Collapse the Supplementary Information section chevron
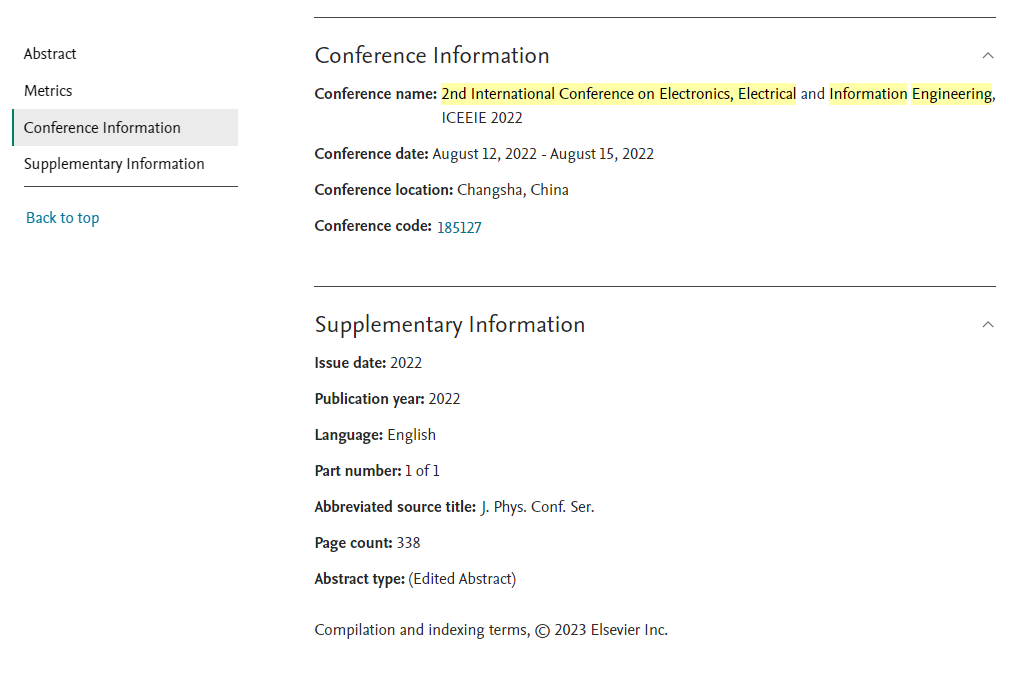 pos(987,324)
